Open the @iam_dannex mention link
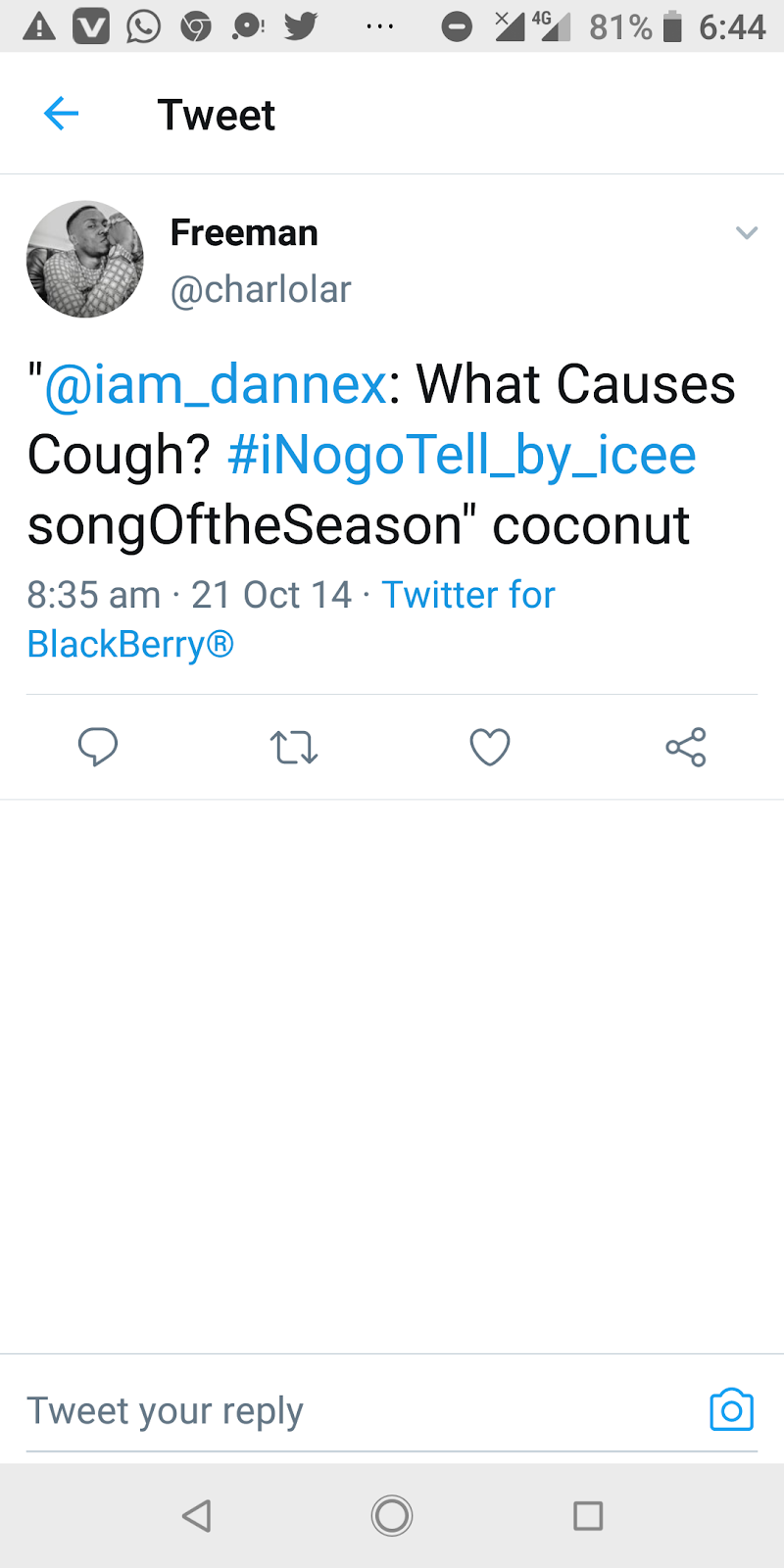Viewport: 784px width, 1568px height. pos(216,384)
